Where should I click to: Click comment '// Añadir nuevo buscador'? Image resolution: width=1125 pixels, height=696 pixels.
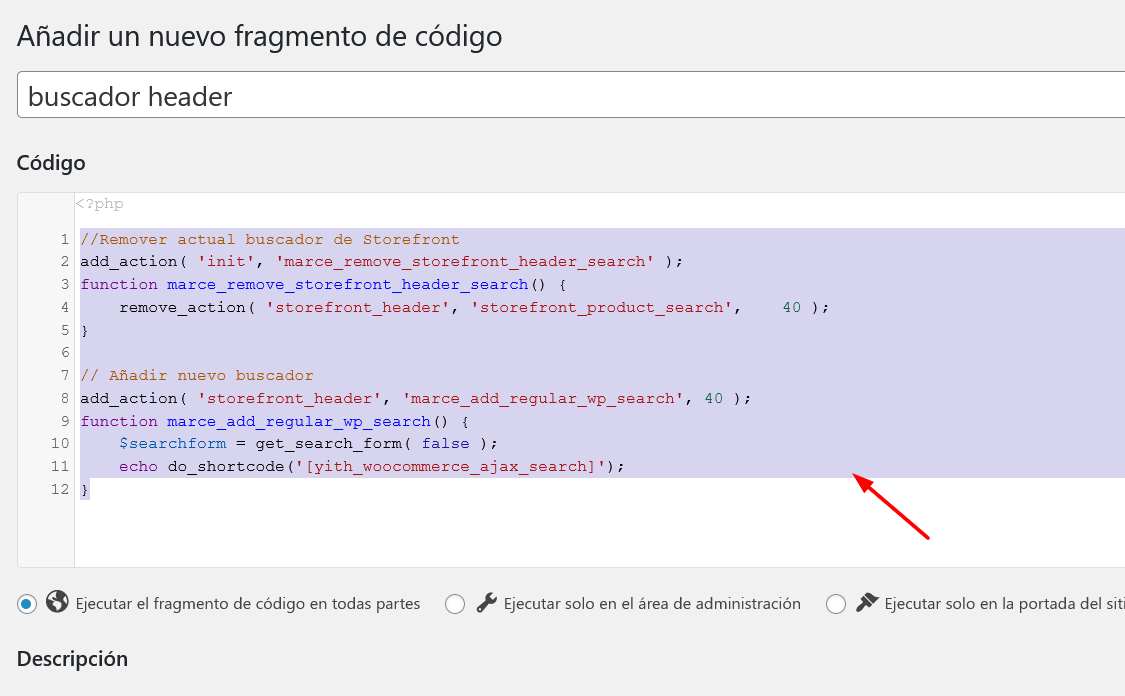197,375
